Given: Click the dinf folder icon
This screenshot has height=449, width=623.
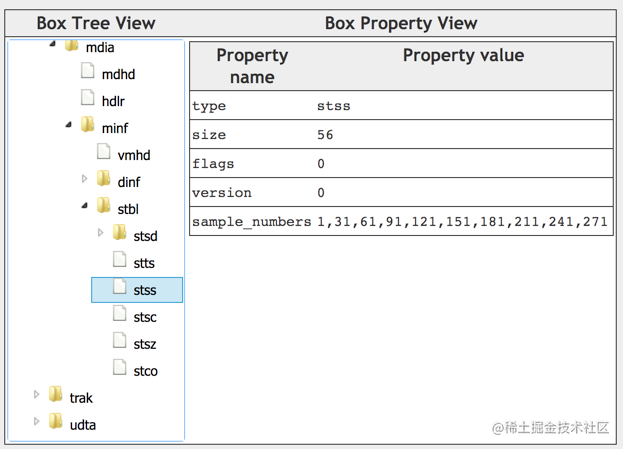Looking at the screenshot, I should point(104,178).
